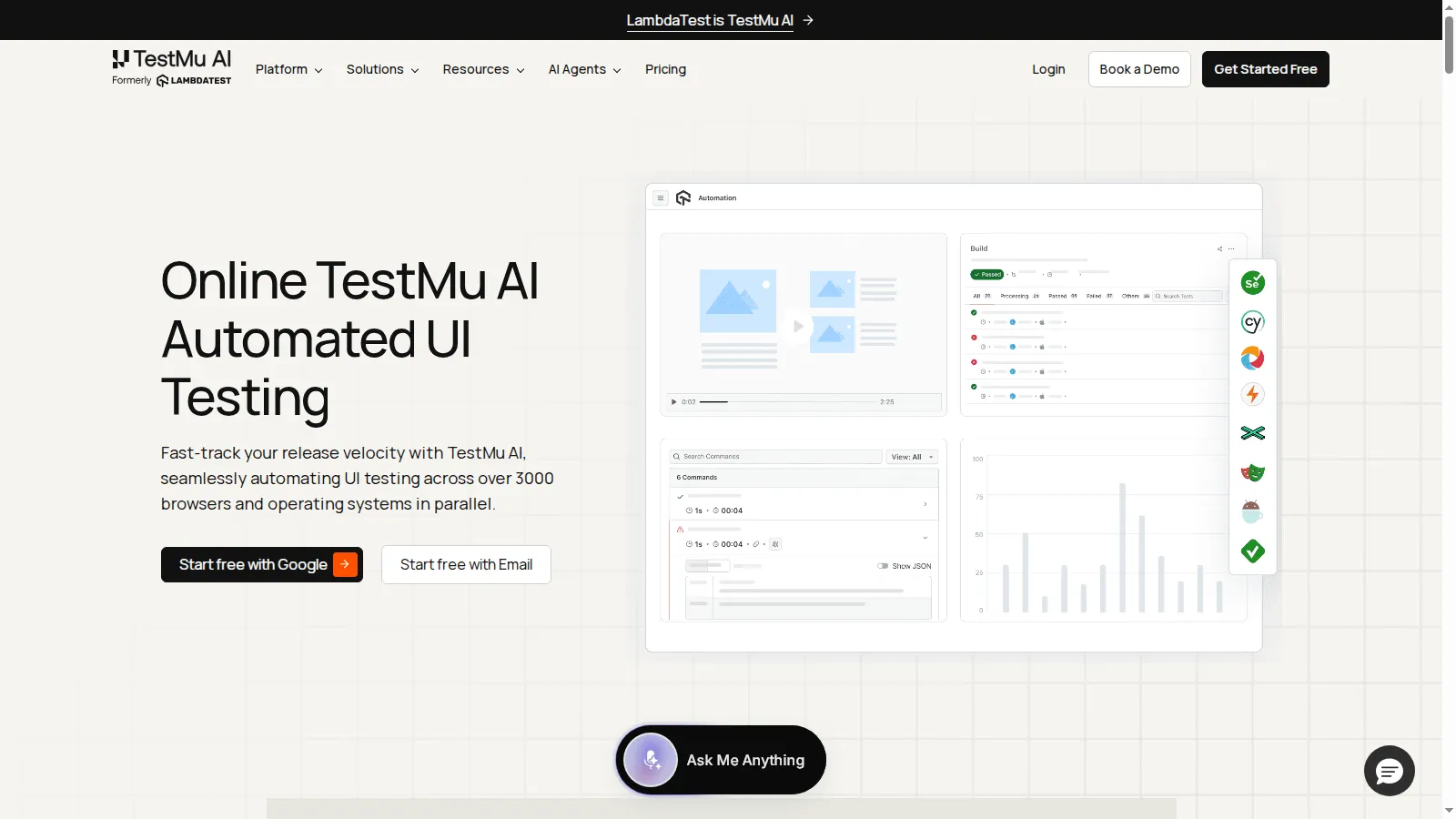Click the orange lightning bolt framework icon

coord(1253,394)
